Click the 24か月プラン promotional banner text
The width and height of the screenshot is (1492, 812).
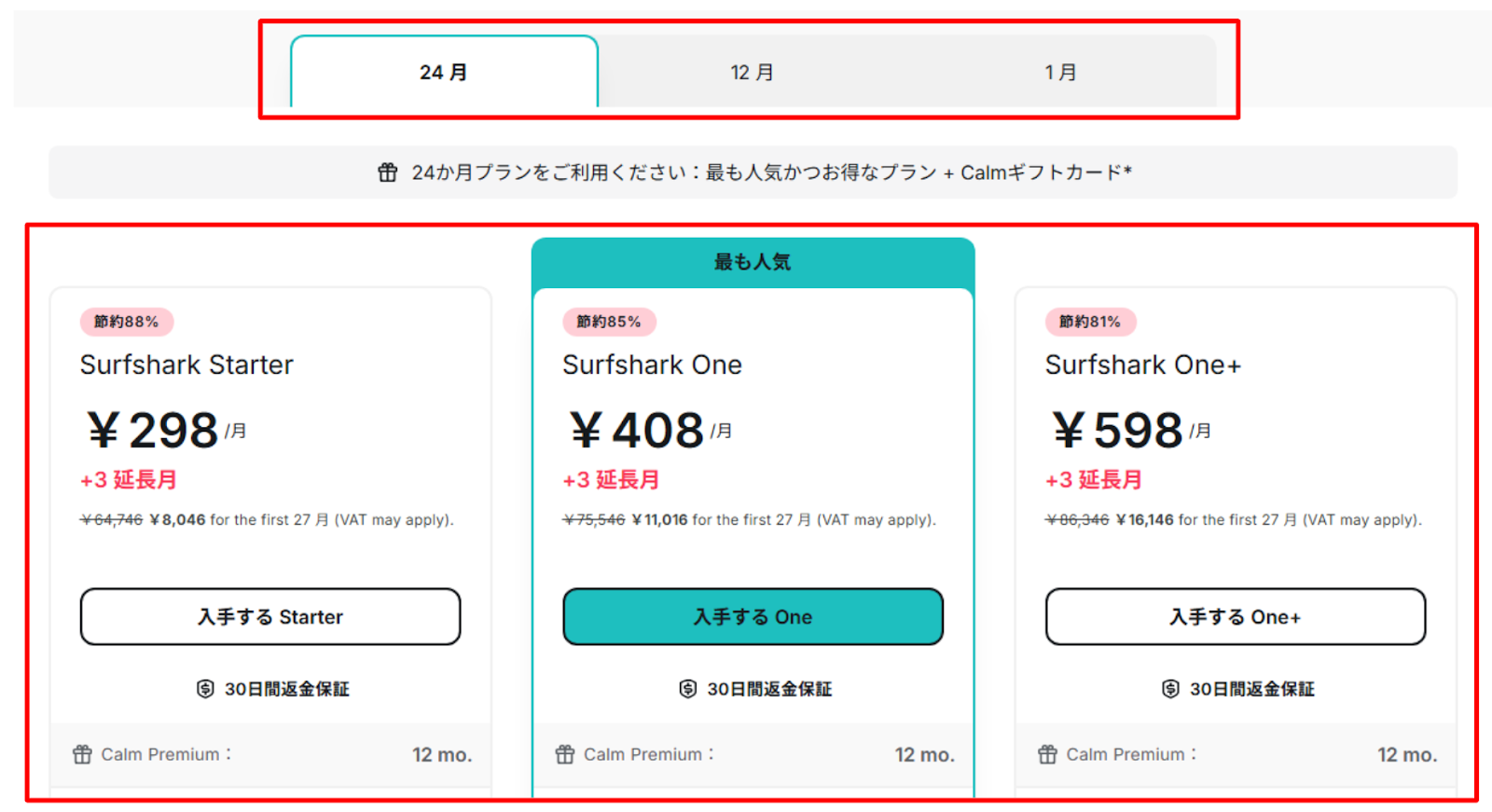(771, 172)
